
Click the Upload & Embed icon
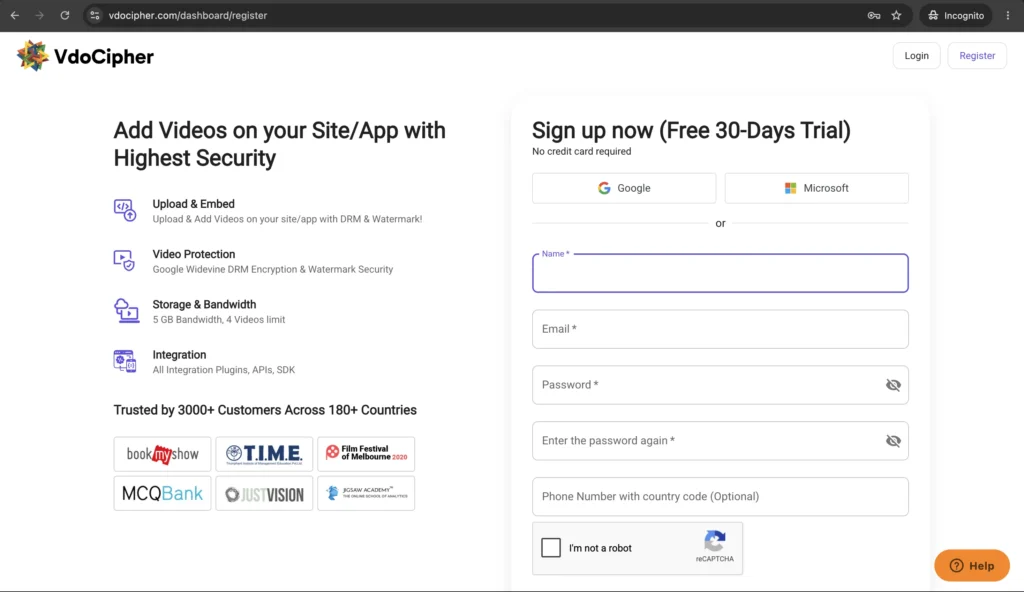[125, 210]
